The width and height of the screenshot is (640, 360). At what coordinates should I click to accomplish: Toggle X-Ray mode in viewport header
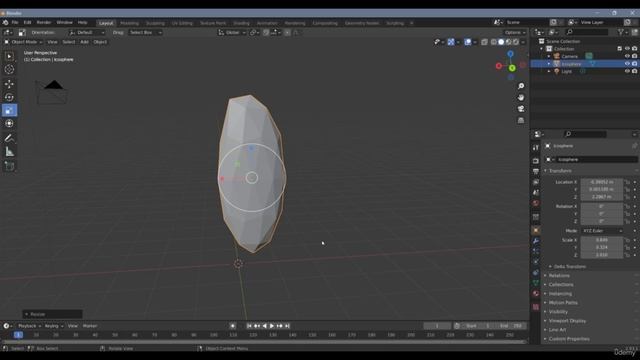point(484,42)
